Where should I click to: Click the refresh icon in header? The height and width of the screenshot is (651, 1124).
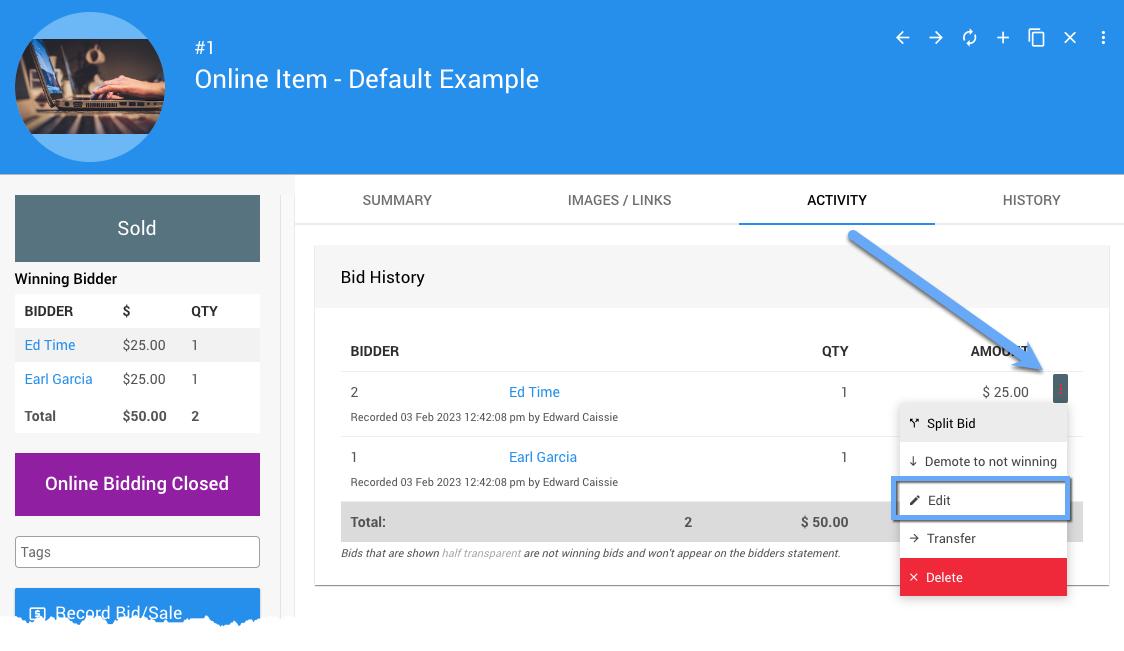tap(969, 38)
